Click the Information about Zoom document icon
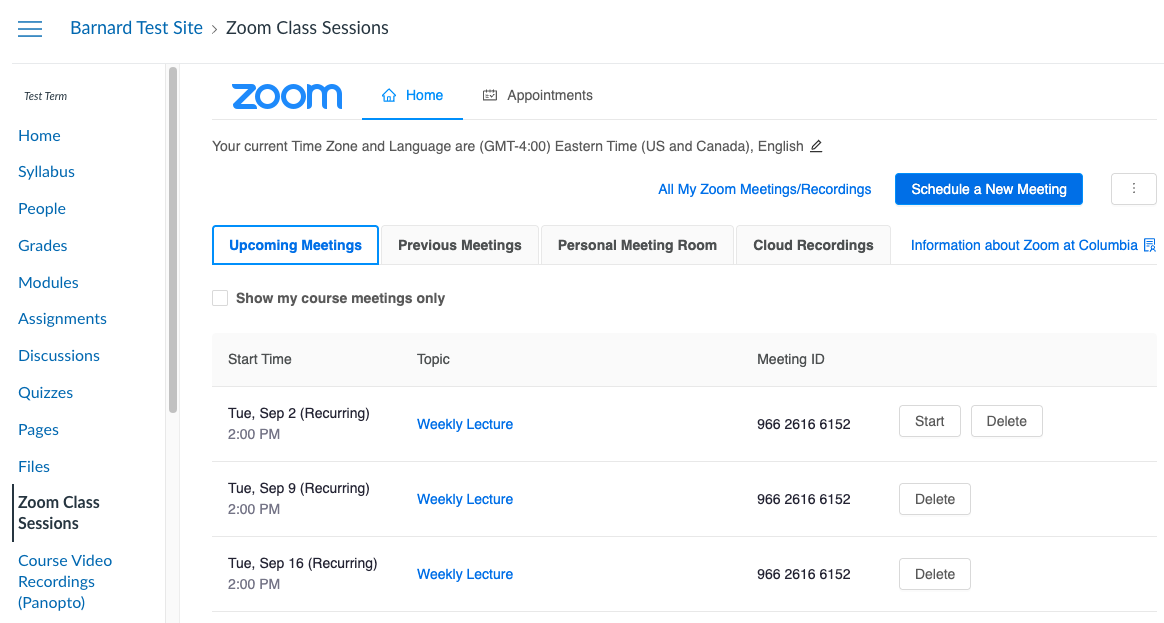 (1150, 245)
